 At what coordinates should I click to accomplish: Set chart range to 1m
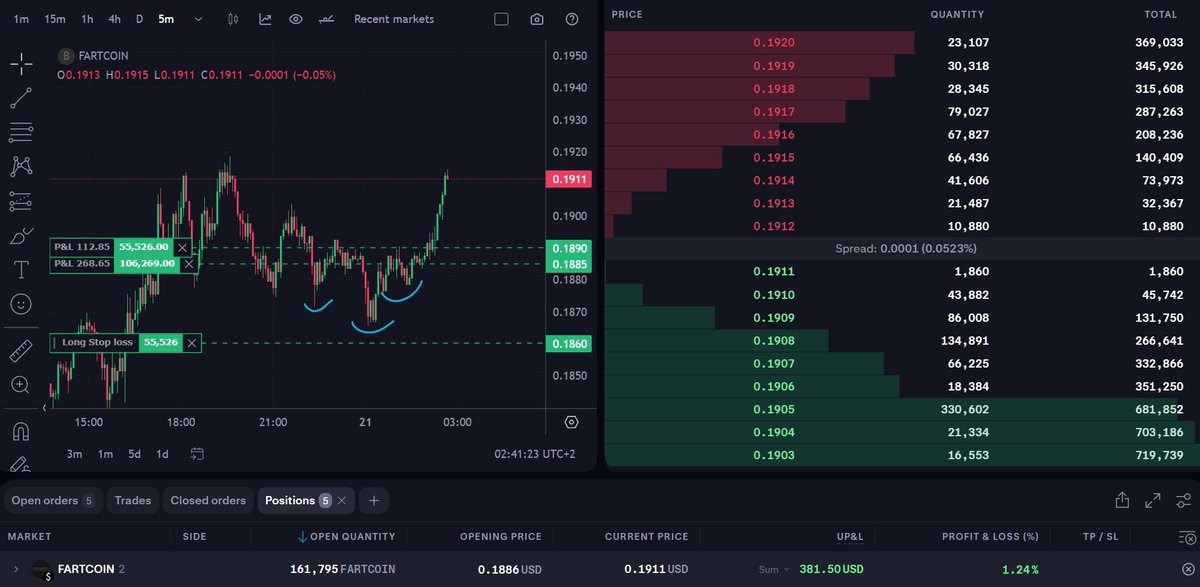coord(105,454)
